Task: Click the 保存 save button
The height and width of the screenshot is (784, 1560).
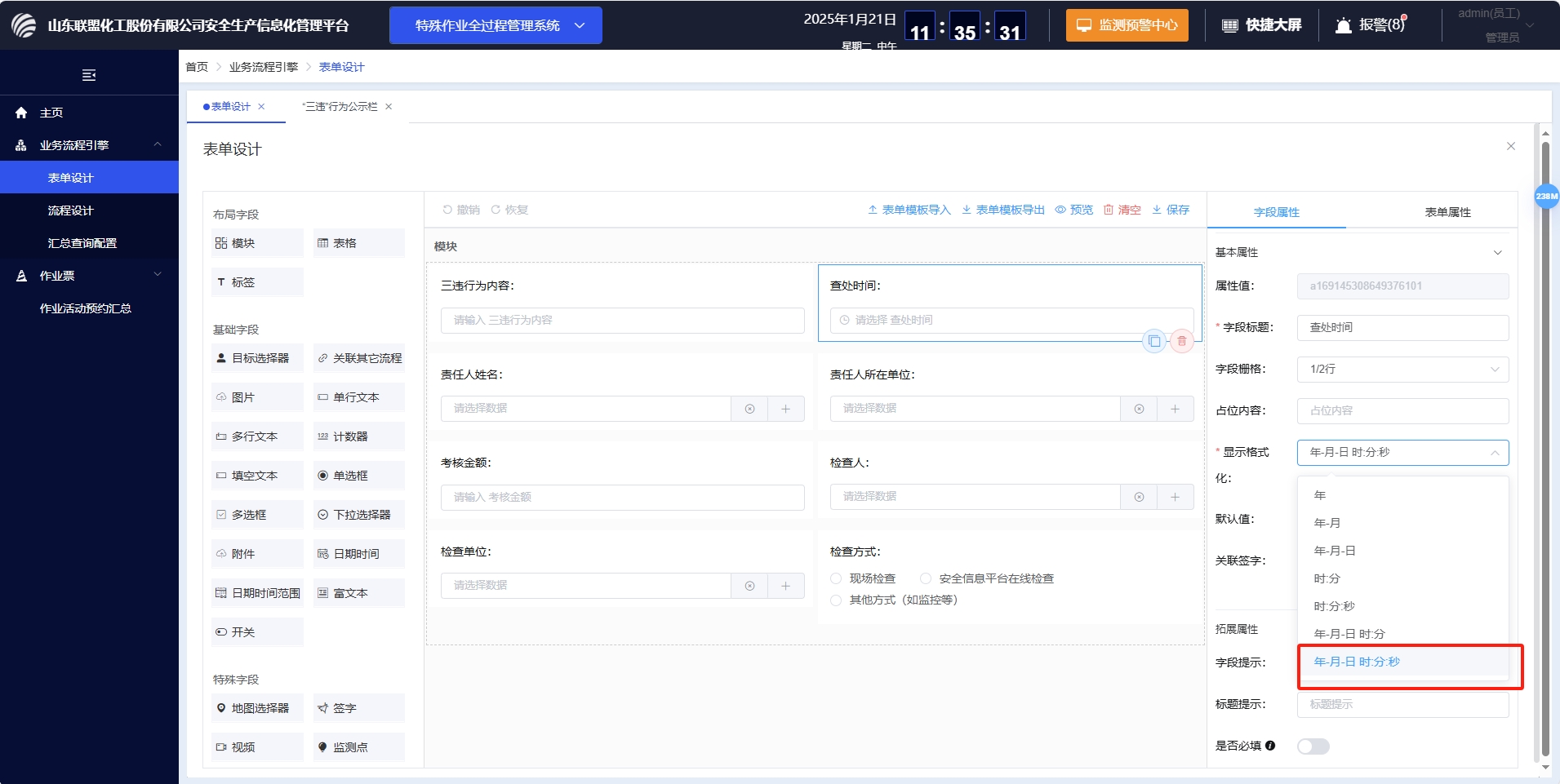Action: pyautogui.click(x=1171, y=210)
